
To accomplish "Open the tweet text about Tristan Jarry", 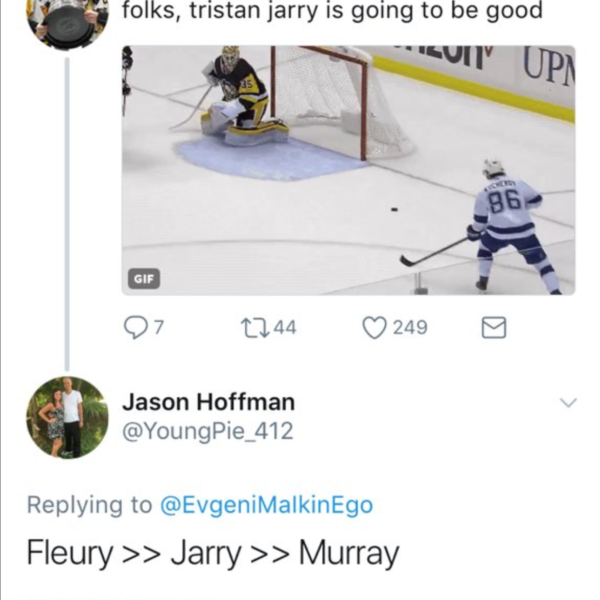I will 332,13.
